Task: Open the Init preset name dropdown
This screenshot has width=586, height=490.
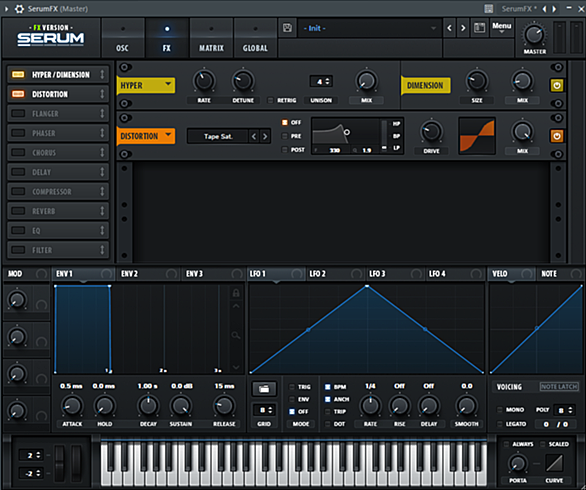Action: 368,28
